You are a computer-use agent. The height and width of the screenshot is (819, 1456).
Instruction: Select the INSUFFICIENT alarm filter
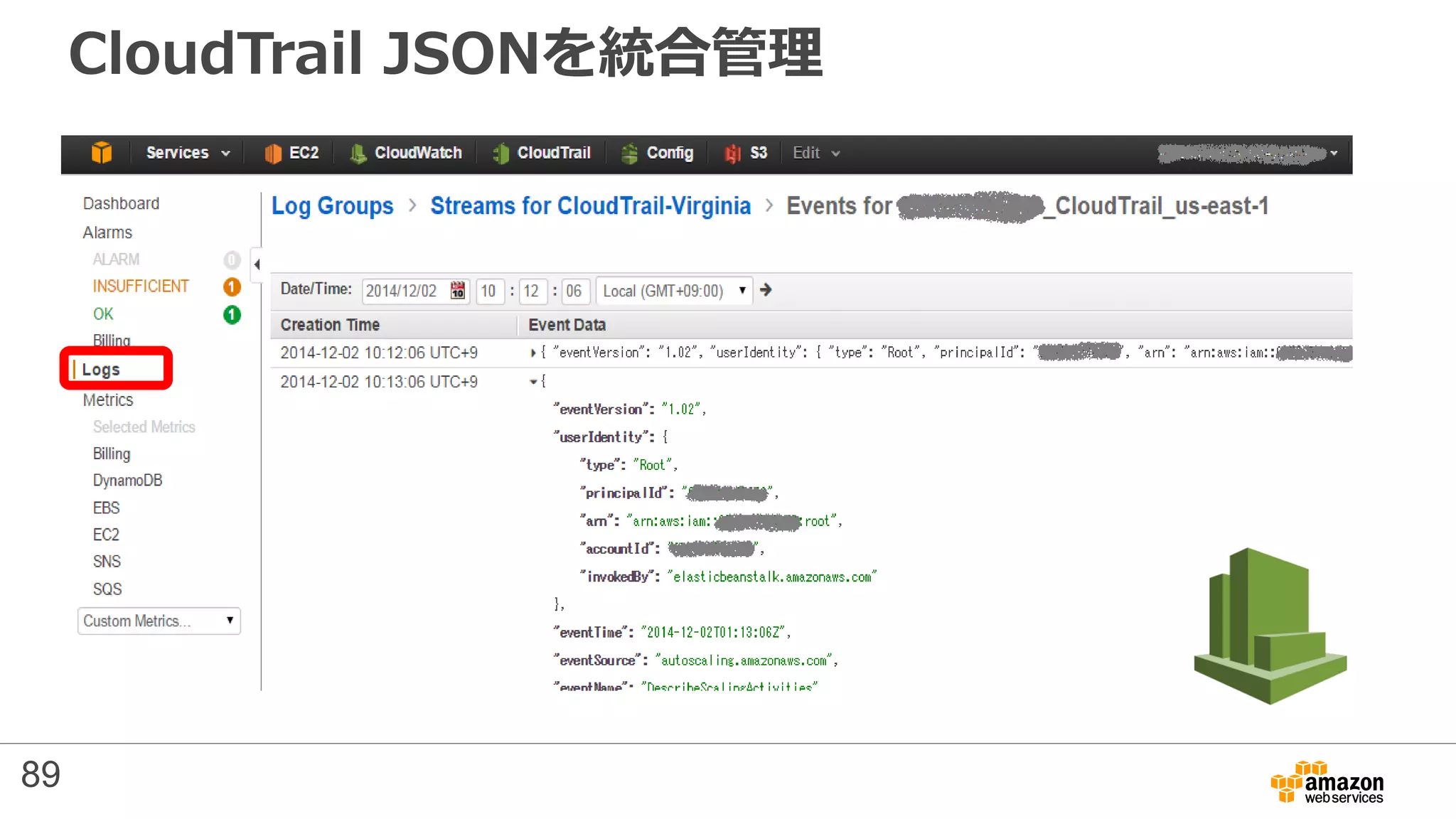click(141, 286)
